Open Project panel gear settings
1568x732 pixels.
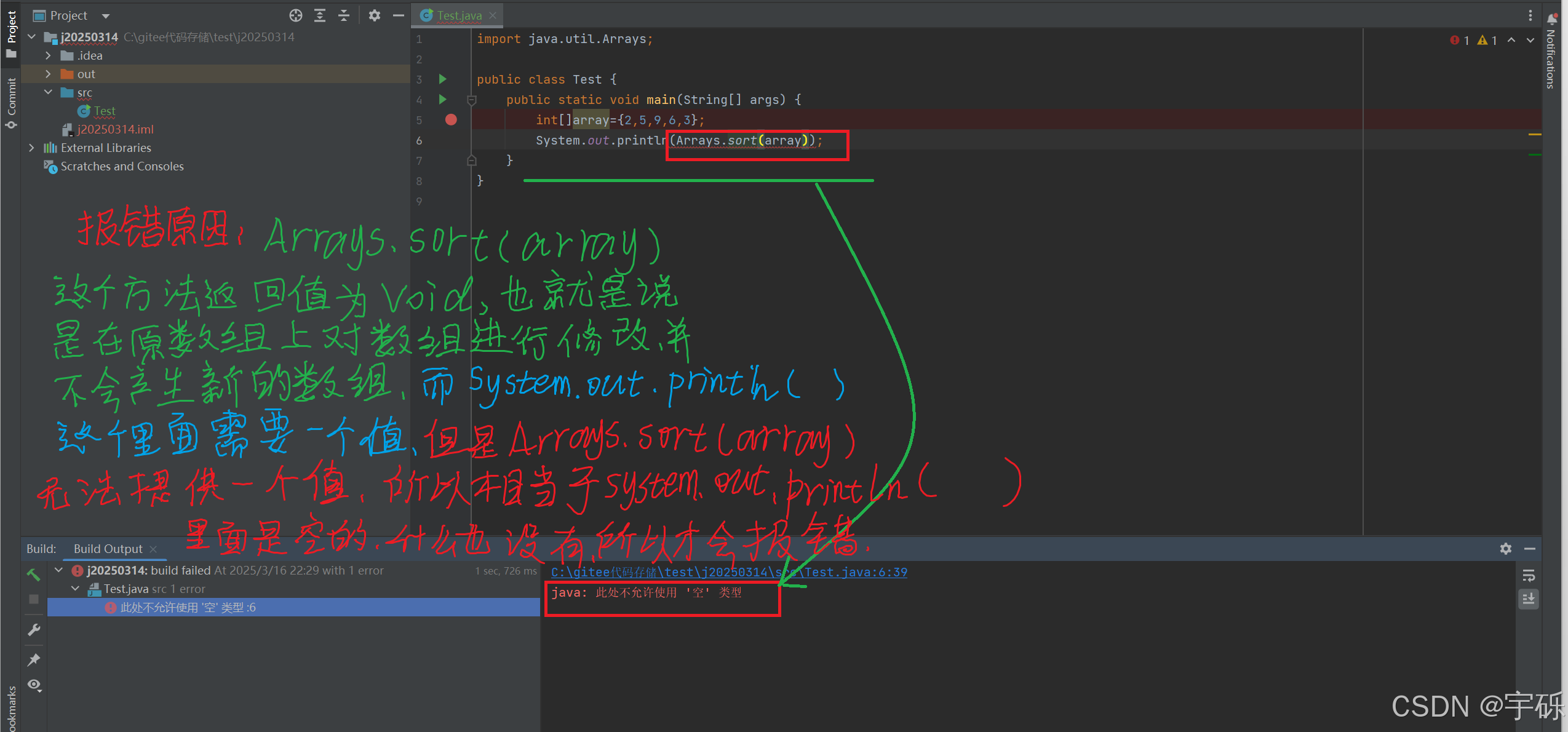pyautogui.click(x=374, y=15)
